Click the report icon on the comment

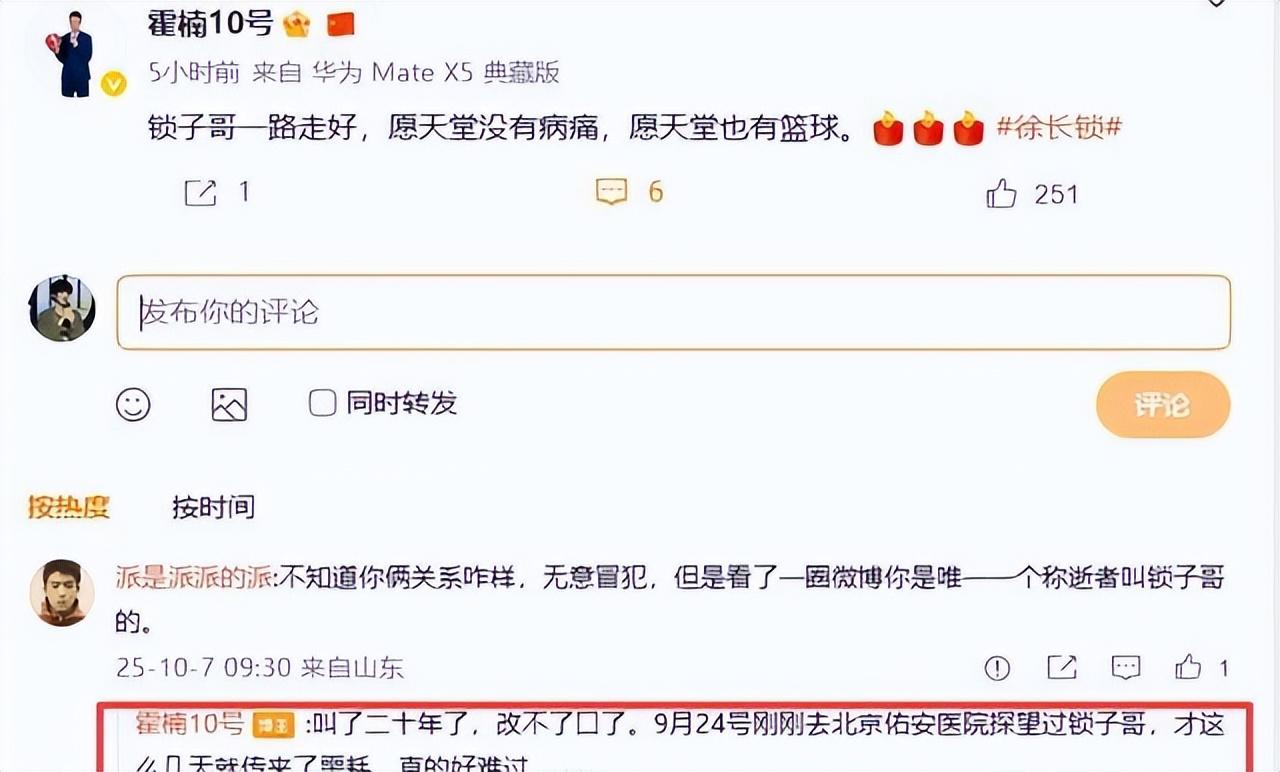tap(997, 667)
